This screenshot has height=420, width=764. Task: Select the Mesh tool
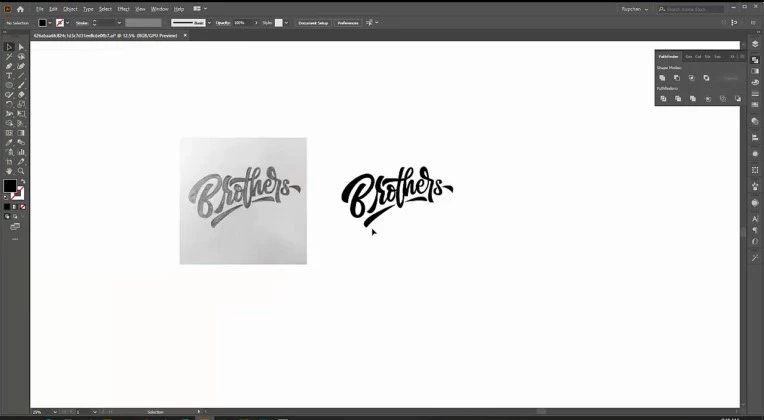(9, 133)
